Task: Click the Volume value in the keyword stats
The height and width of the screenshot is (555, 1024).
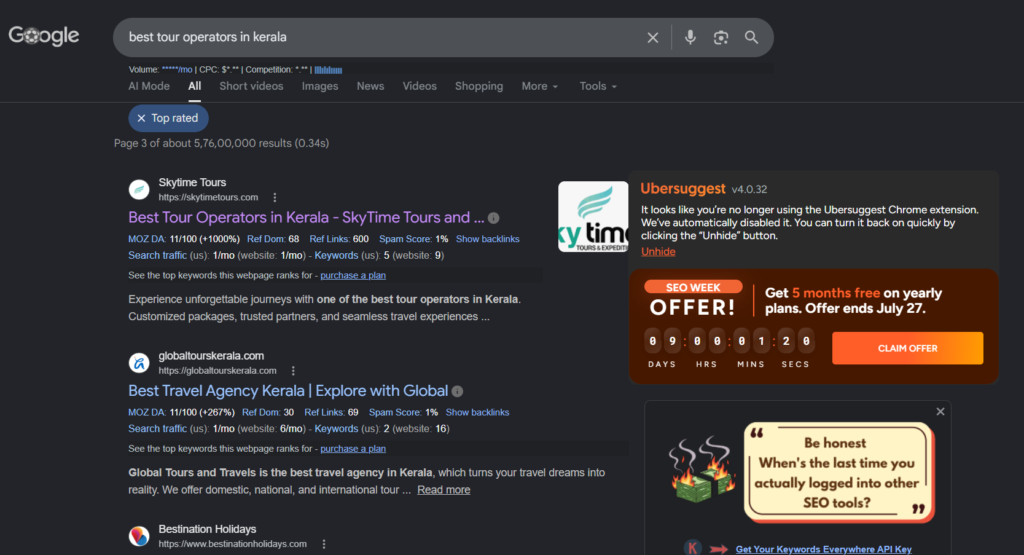Action: pos(177,69)
